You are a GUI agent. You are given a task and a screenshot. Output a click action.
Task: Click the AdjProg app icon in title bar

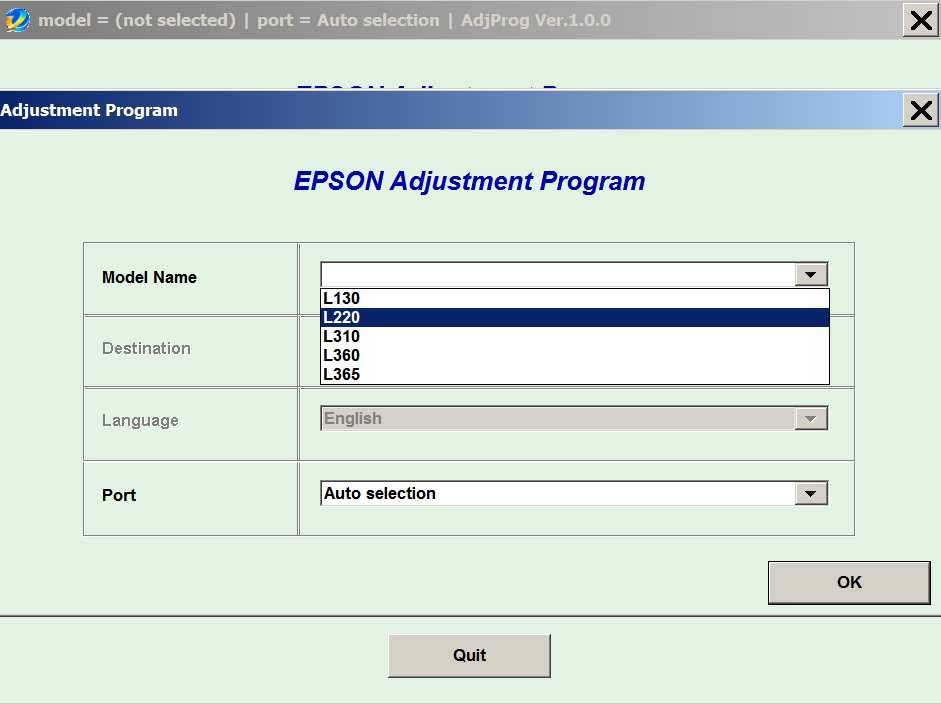(16, 20)
